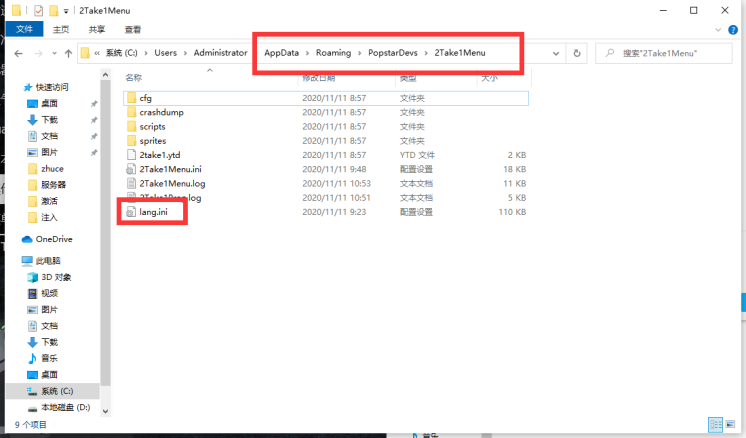Select the cfg folder
This screenshot has width=746, height=438.
coord(325,98)
